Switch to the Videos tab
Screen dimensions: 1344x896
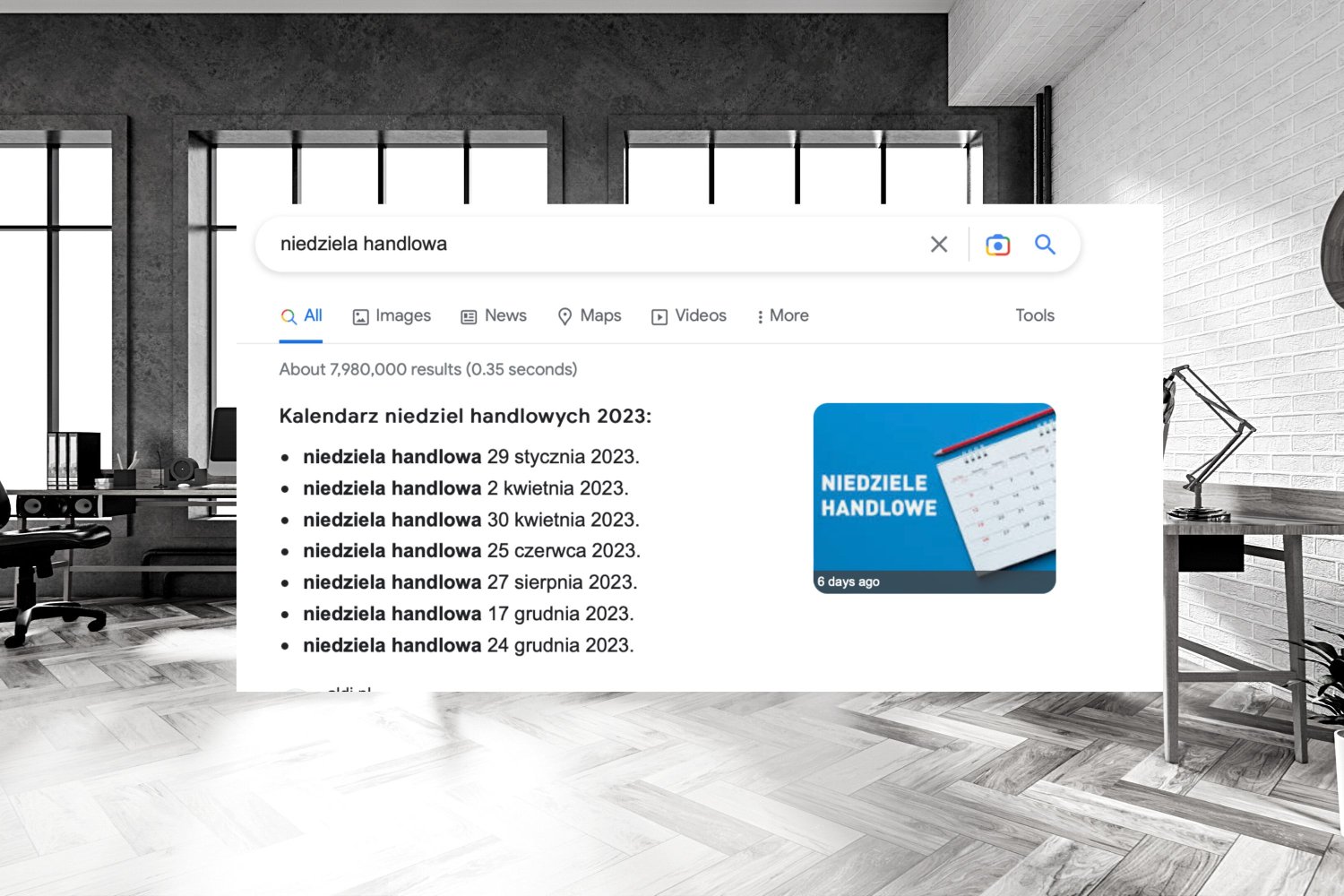click(x=688, y=316)
